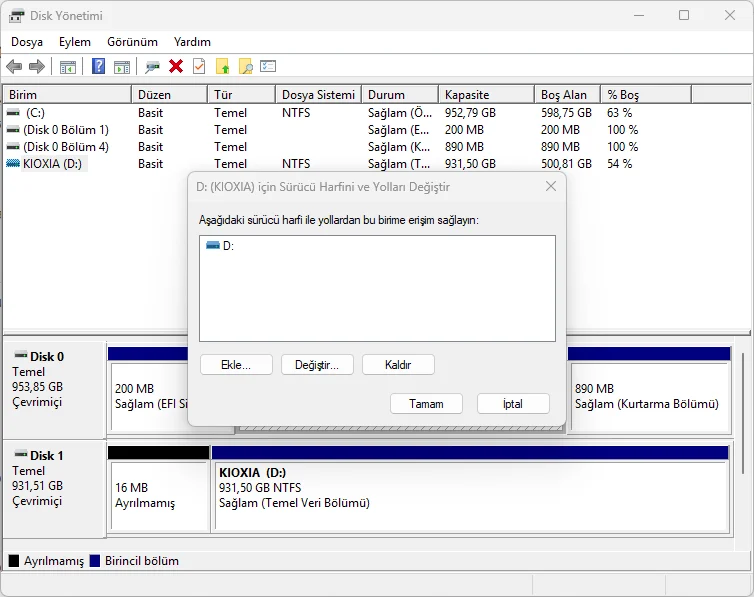The width and height of the screenshot is (754, 597).
Task: Open the Görünüm menu
Action: (x=132, y=42)
